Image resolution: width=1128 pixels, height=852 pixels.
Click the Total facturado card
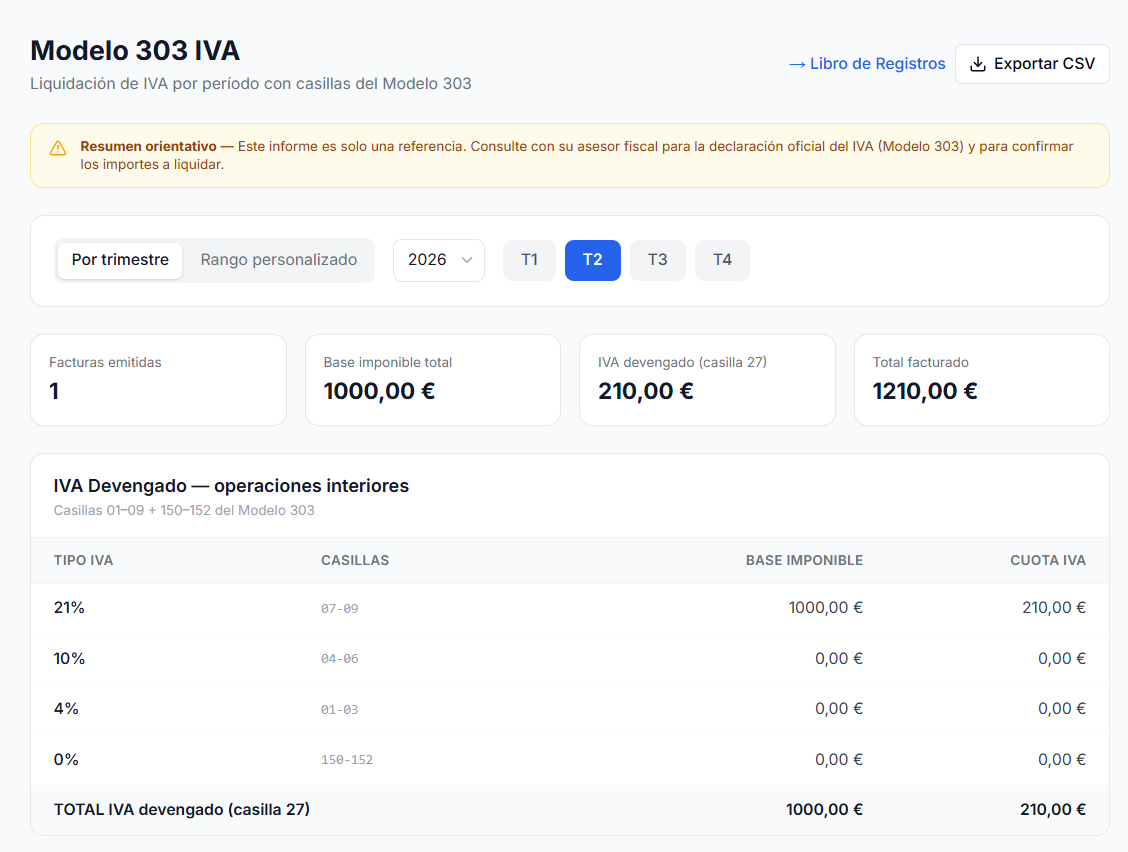(981, 380)
